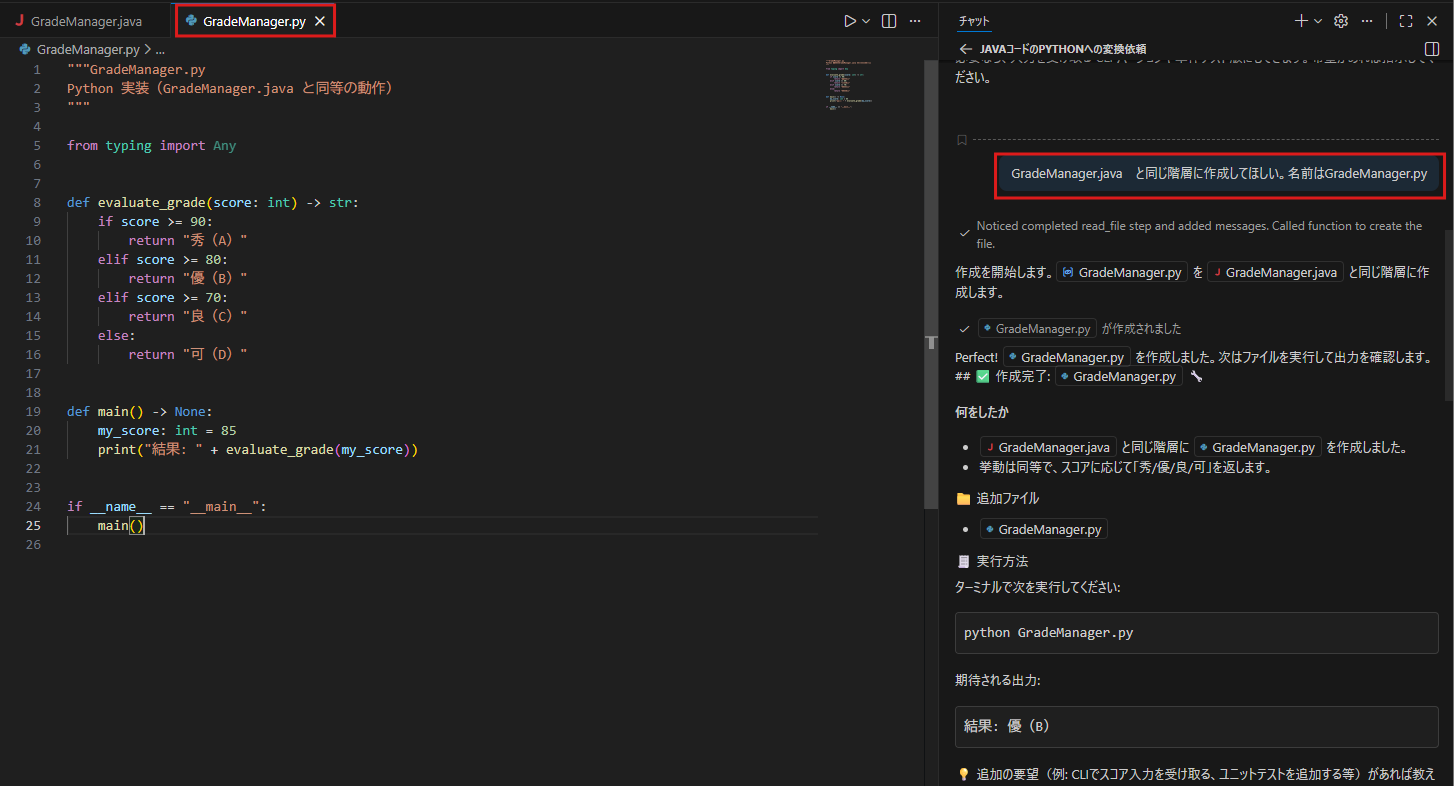
Task: Open GradeManager.py link under 追加ファイル
Action: click(x=1044, y=530)
